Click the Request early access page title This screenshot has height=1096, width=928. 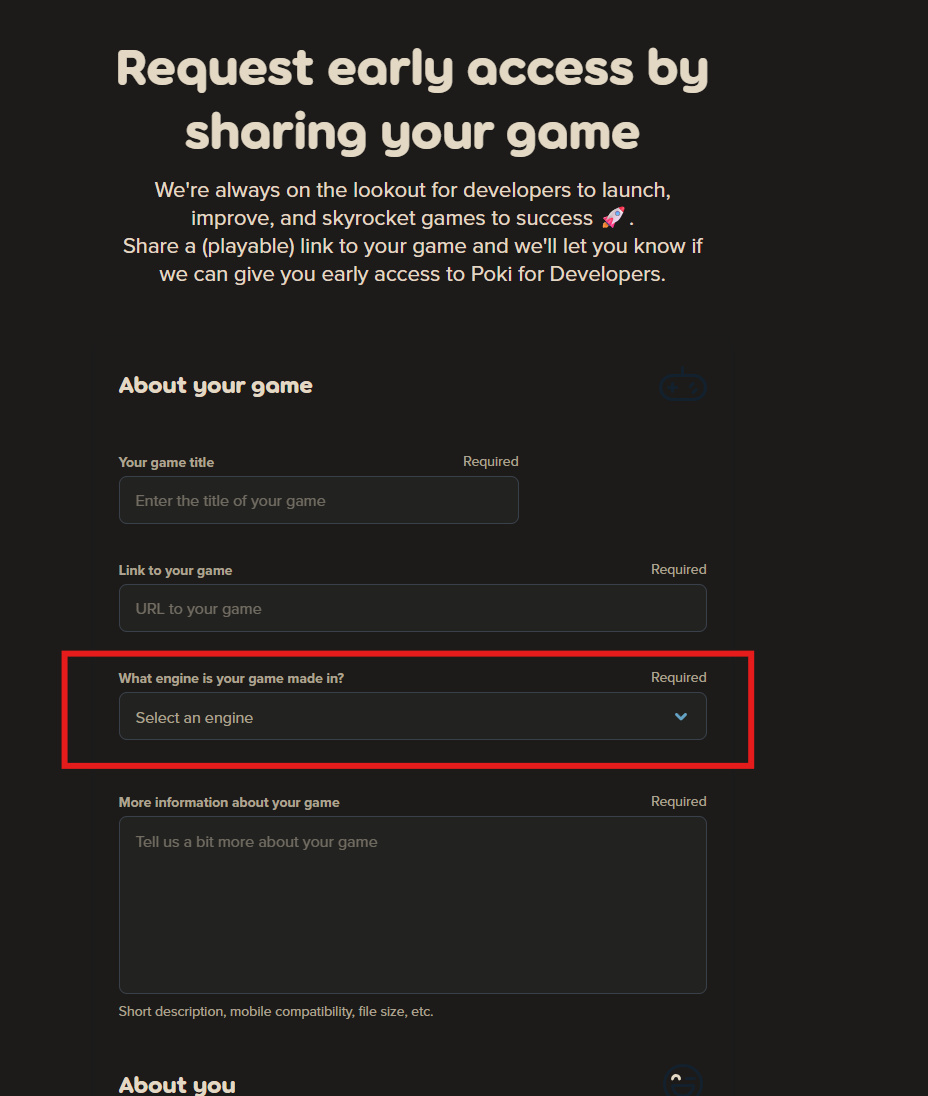(x=412, y=100)
